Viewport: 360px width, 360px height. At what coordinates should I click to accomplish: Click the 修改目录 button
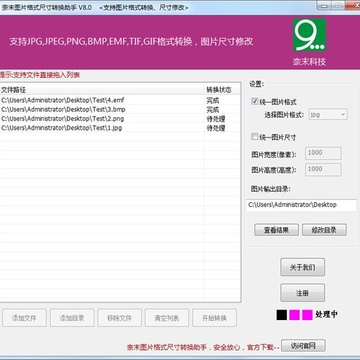pos(324,230)
